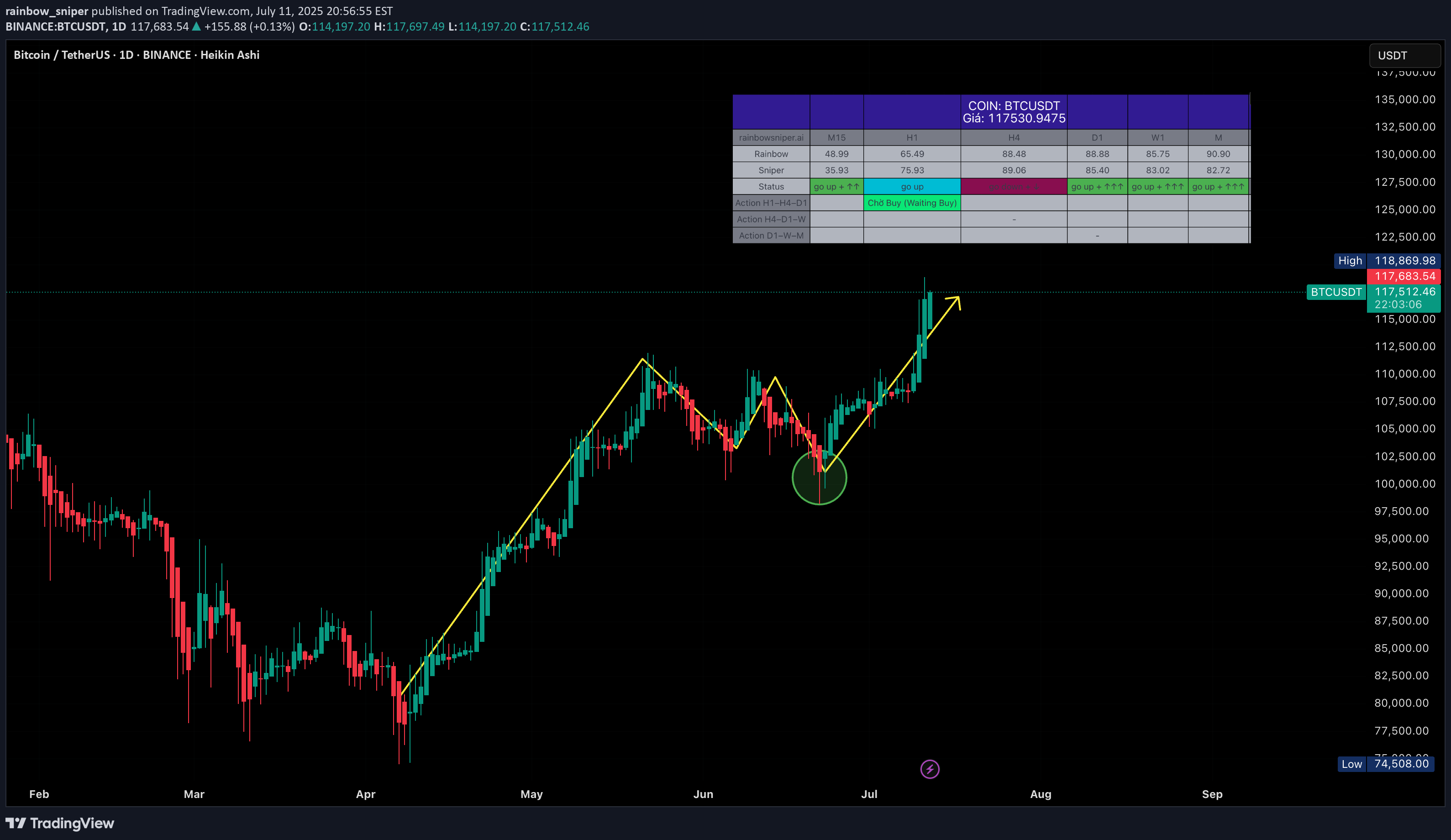Viewport: 1451px width, 840px height.
Task: Click the Sniper row label
Action: click(x=771, y=170)
